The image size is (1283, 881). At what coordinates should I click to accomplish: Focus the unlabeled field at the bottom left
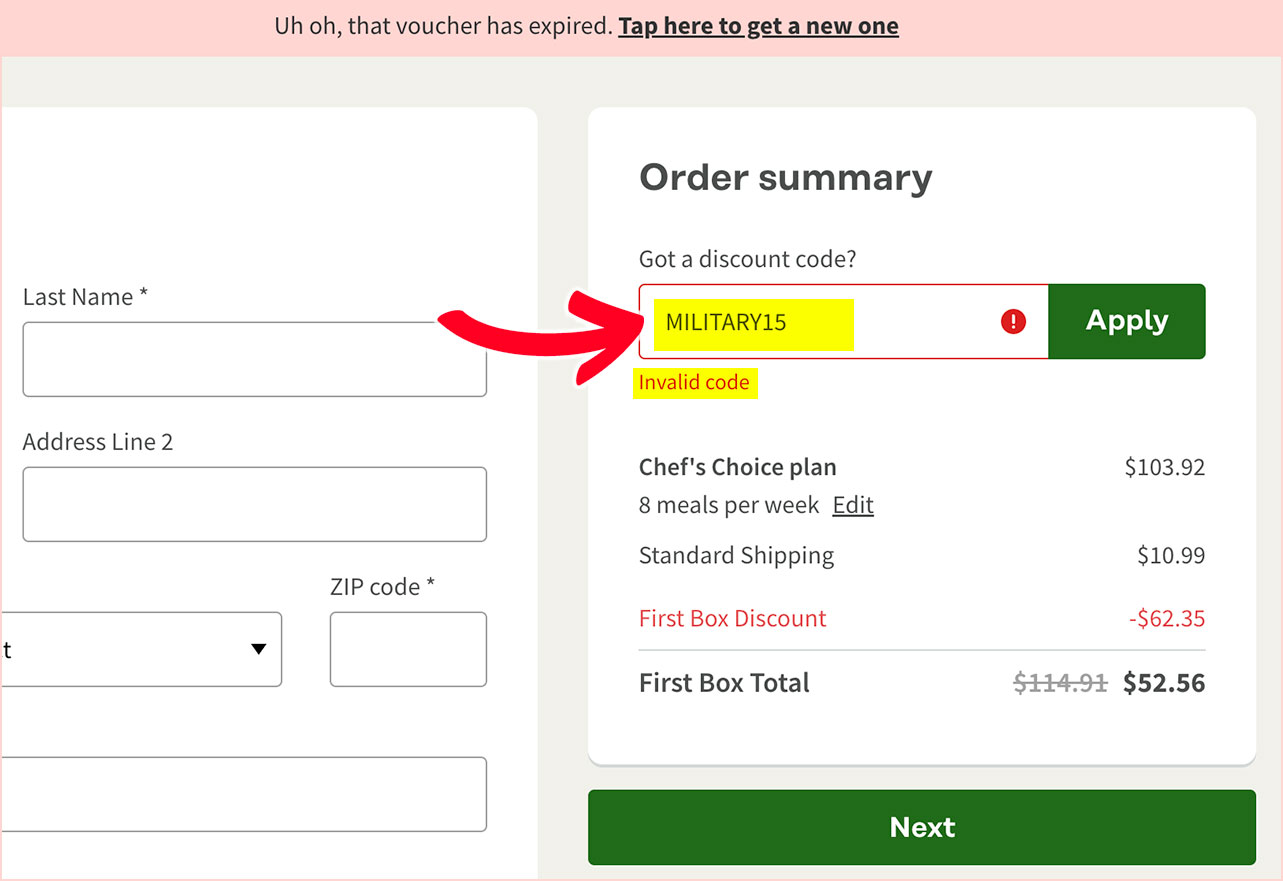pos(244,794)
